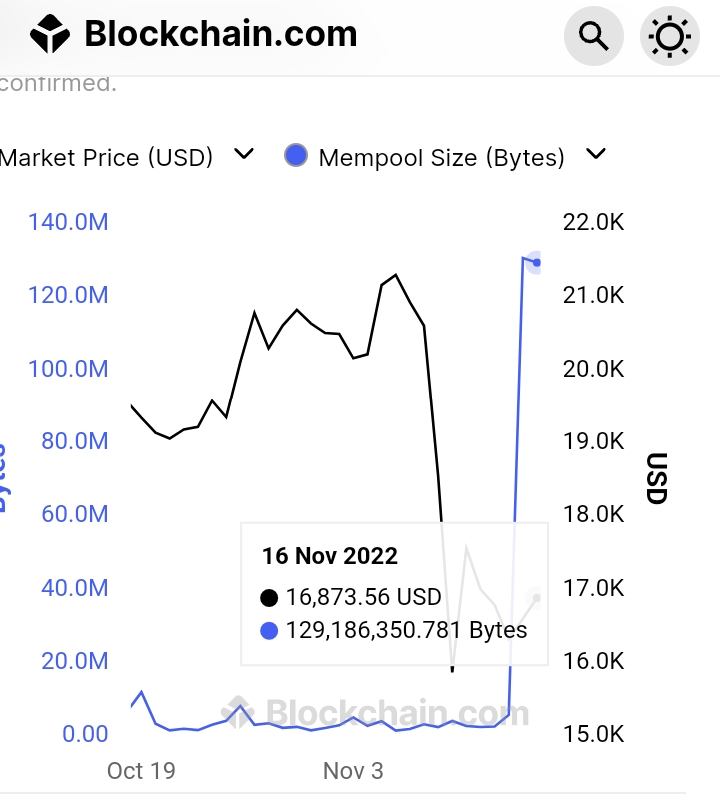Click the Nov 3 date axis label
The width and height of the screenshot is (720, 798).
(353, 771)
